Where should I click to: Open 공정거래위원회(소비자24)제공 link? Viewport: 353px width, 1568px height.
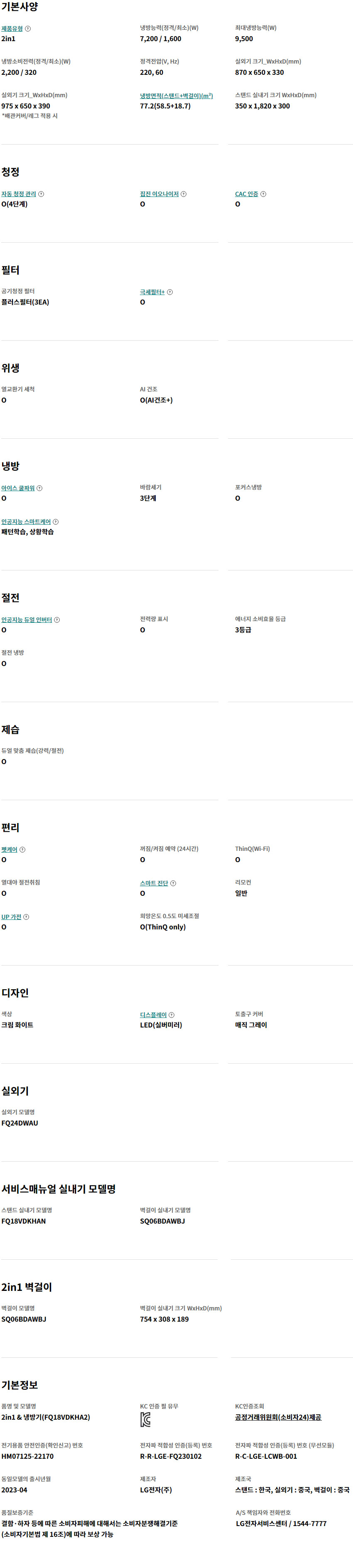point(278,1417)
